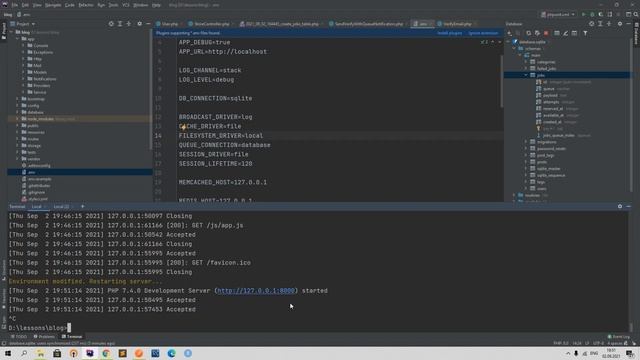Open the VCS menu

coord(126,5)
